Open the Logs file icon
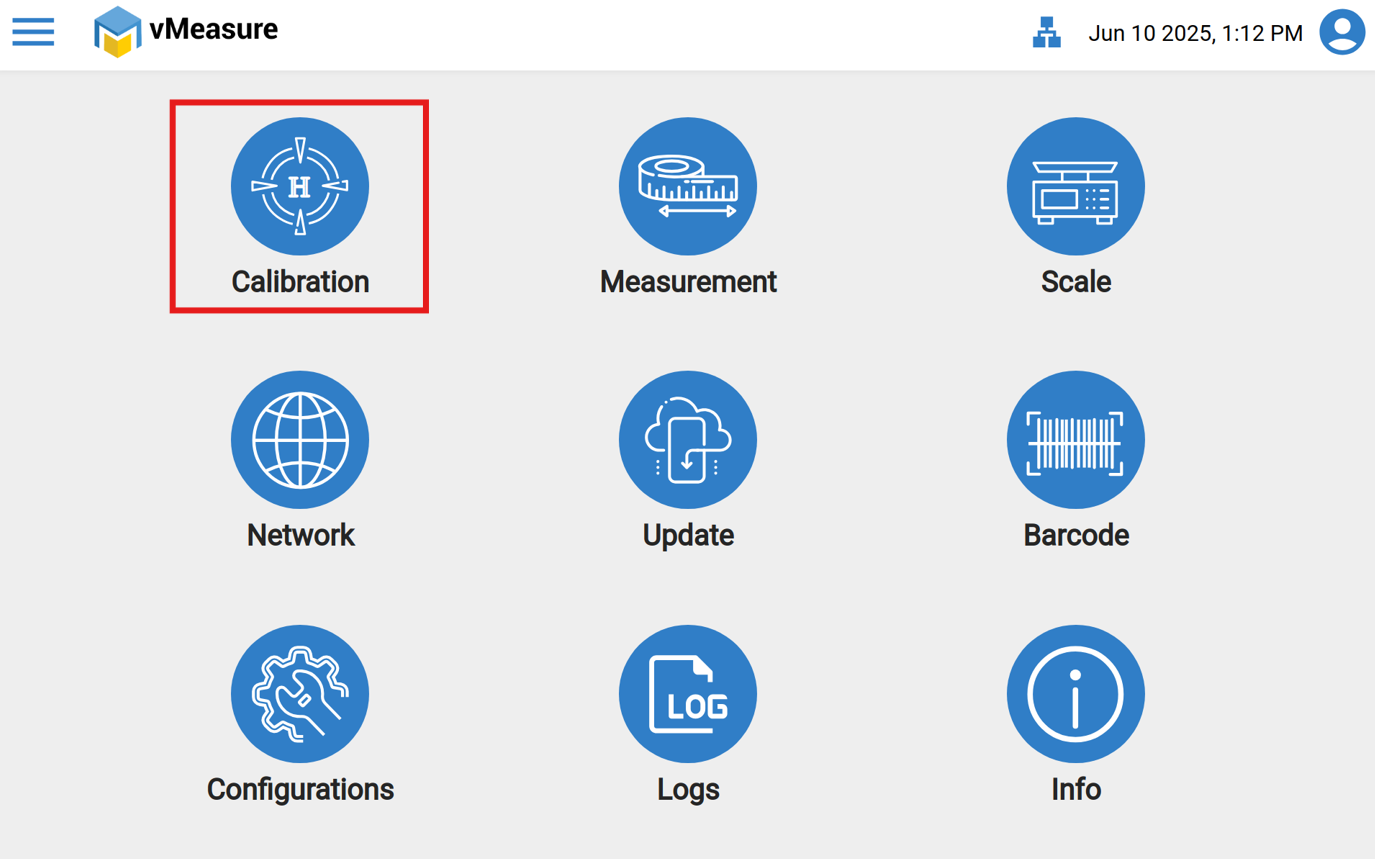This screenshot has height=859, width=1375. [688, 694]
